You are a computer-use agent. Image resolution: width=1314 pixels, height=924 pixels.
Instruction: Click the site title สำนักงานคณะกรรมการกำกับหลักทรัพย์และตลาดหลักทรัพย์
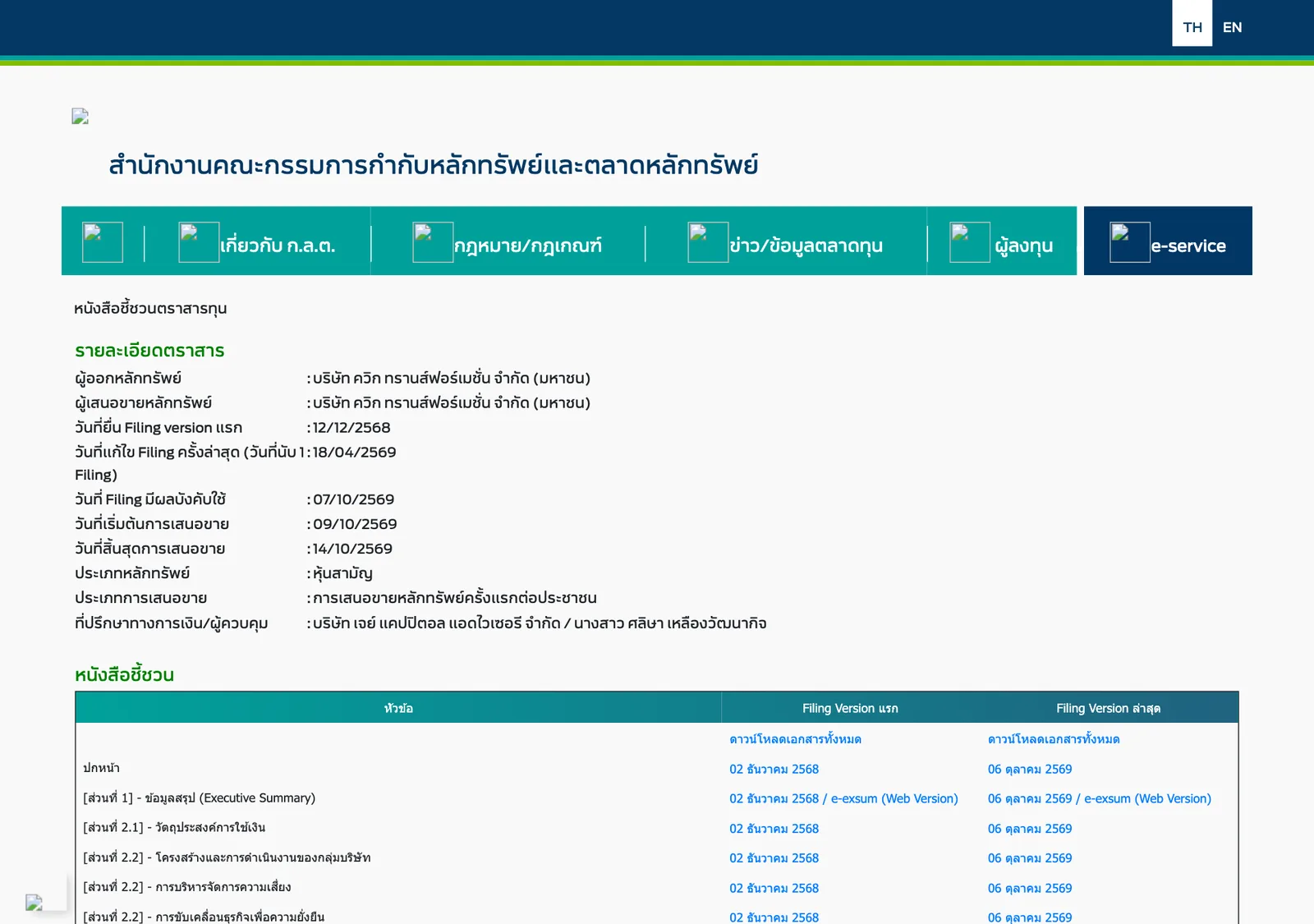tap(433, 165)
